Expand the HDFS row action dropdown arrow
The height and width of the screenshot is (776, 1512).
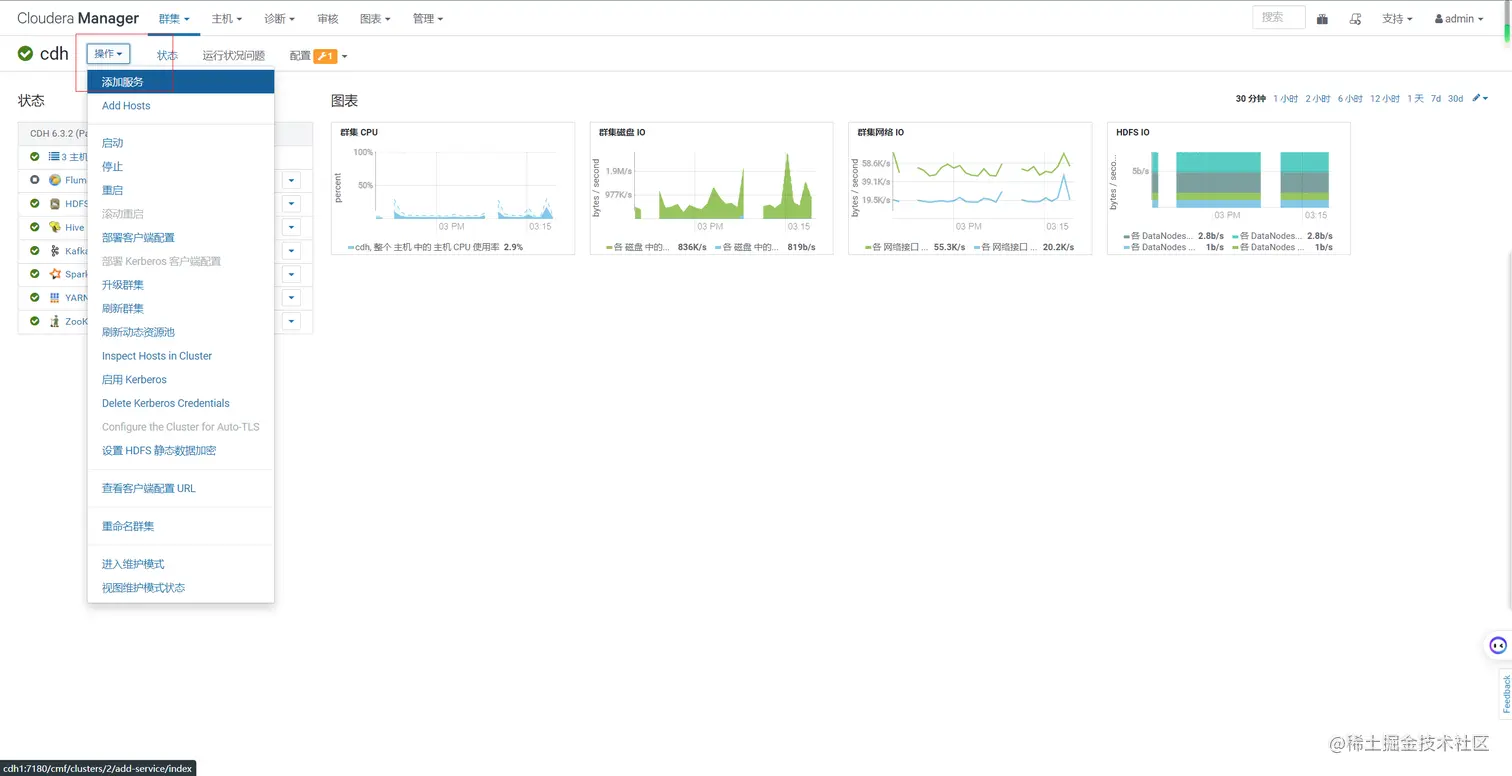pos(291,204)
